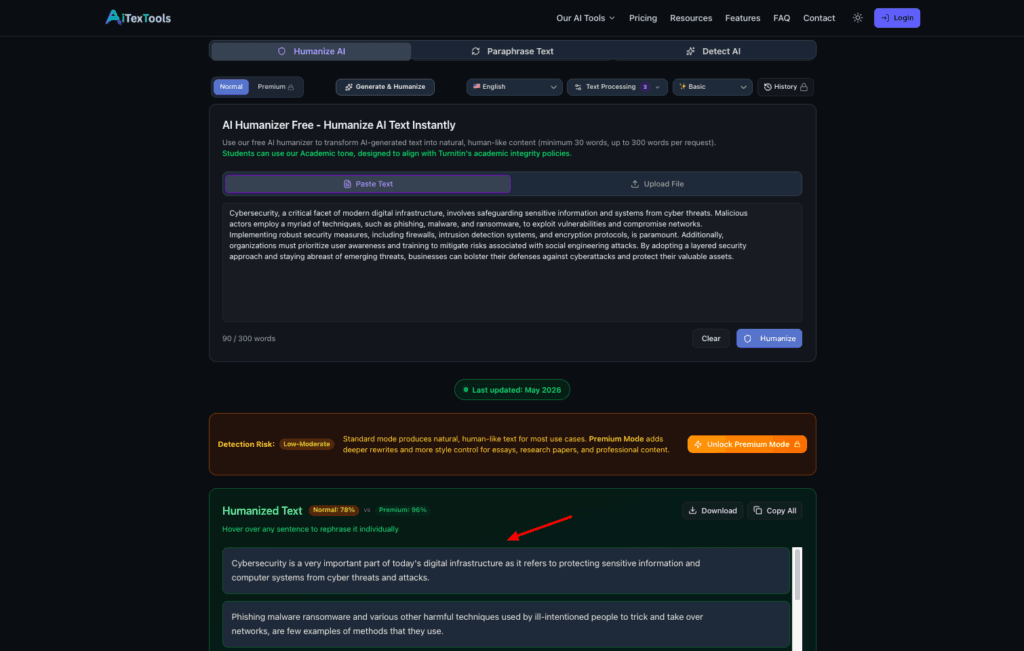Select the Upload File tab

click(656, 184)
